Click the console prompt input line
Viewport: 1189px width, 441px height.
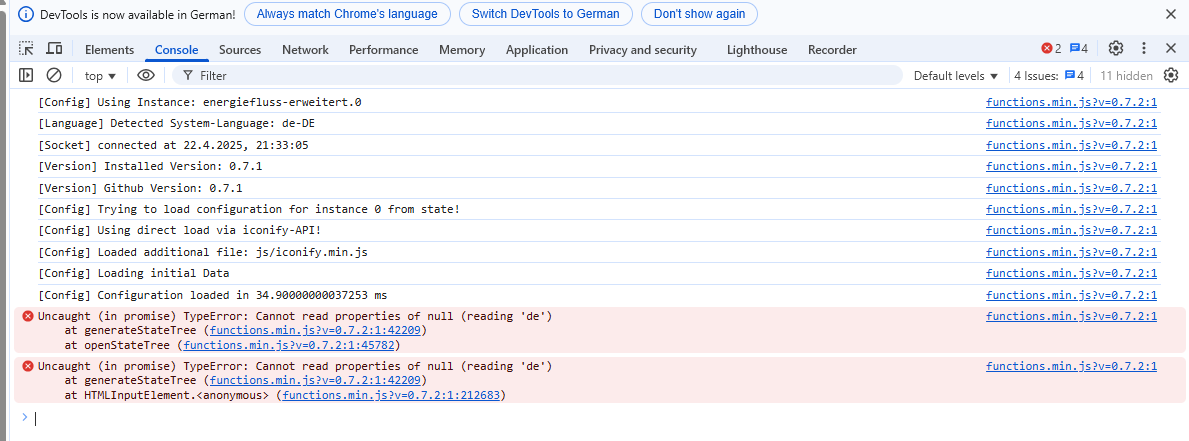(x=600, y=418)
